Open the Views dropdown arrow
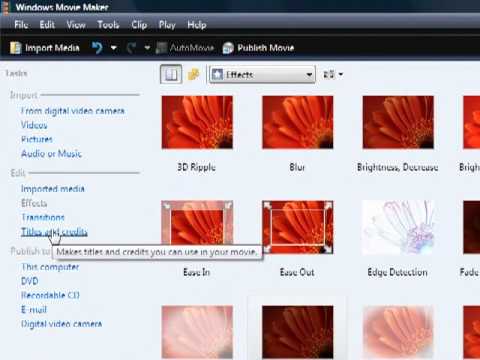The height and width of the screenshot is (360, 480). coord(340,74)
